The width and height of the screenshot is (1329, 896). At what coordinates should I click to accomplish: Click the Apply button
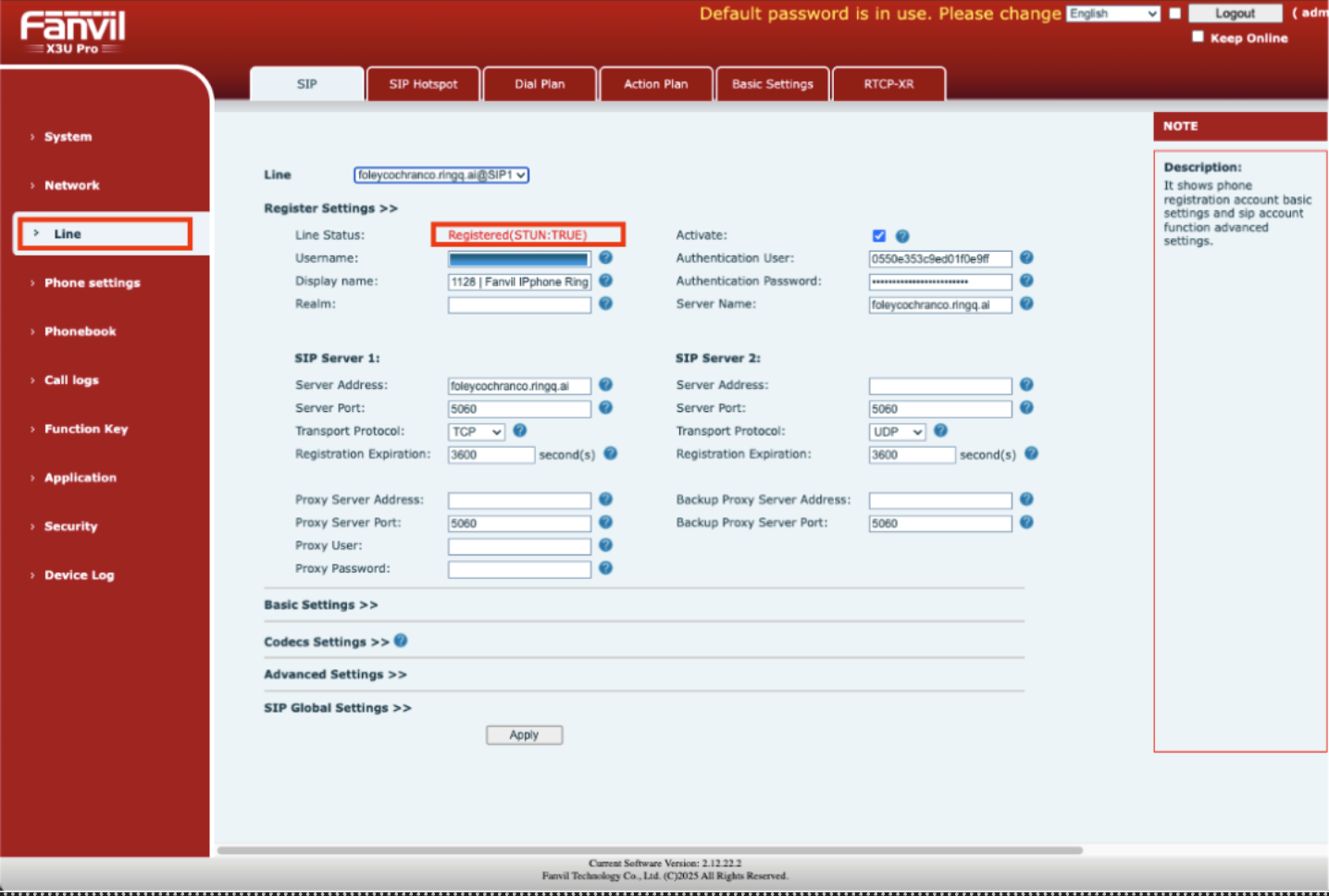524,734
